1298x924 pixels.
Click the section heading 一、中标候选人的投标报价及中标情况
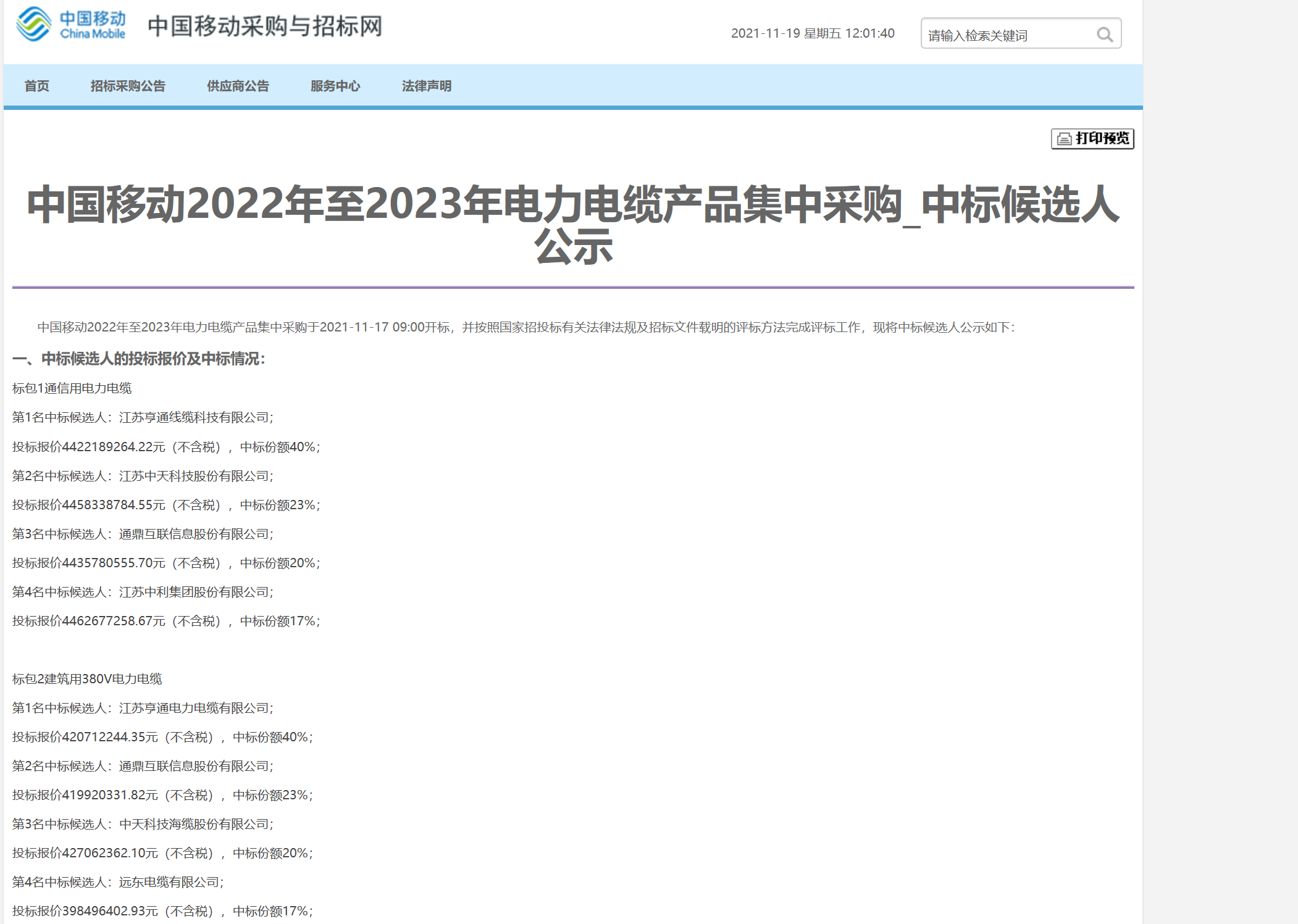pos(139,359)
